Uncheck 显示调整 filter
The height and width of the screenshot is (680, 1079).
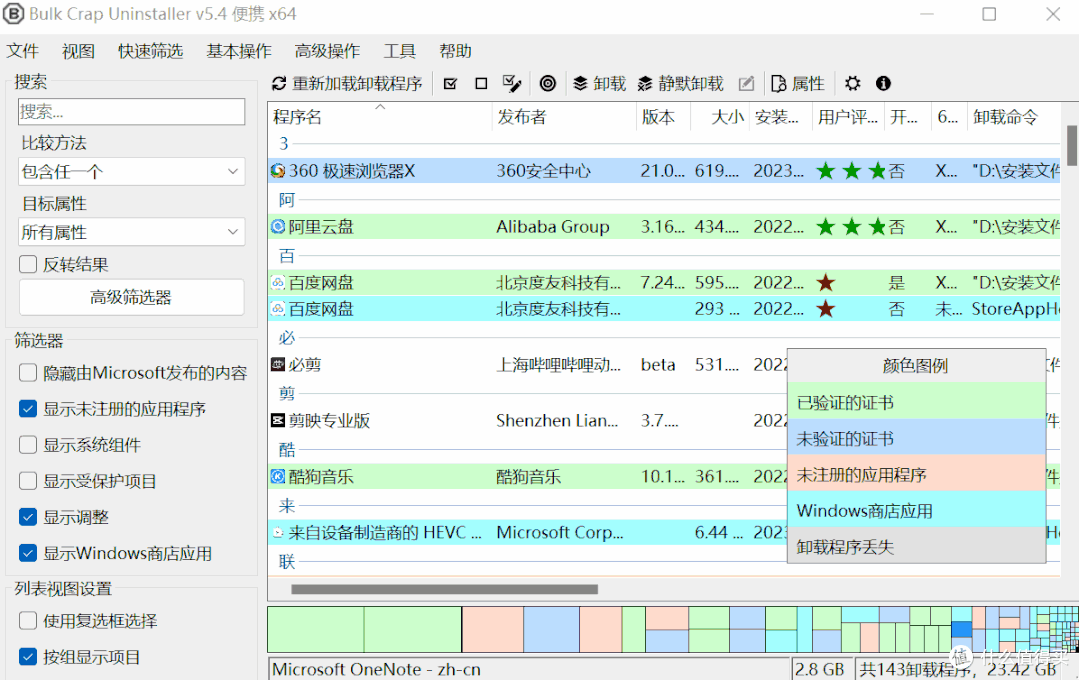(x=28, y=517)
